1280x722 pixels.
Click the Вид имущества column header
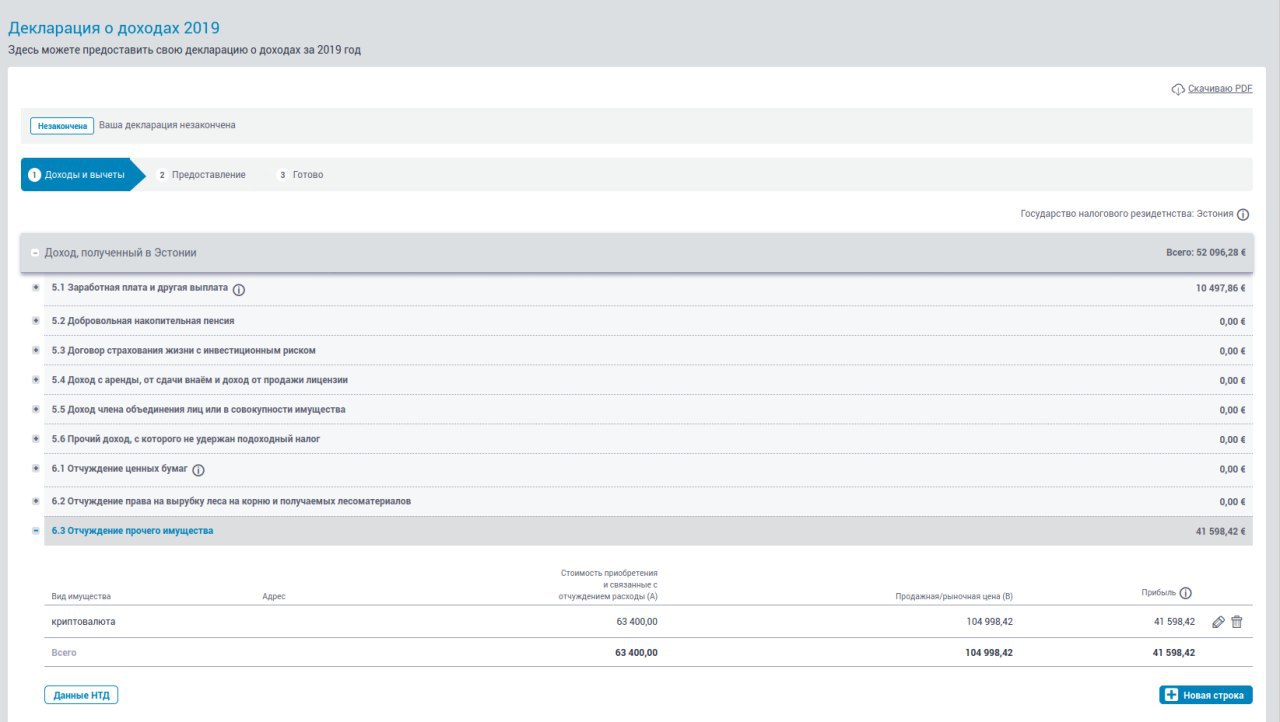coord(81,596)
